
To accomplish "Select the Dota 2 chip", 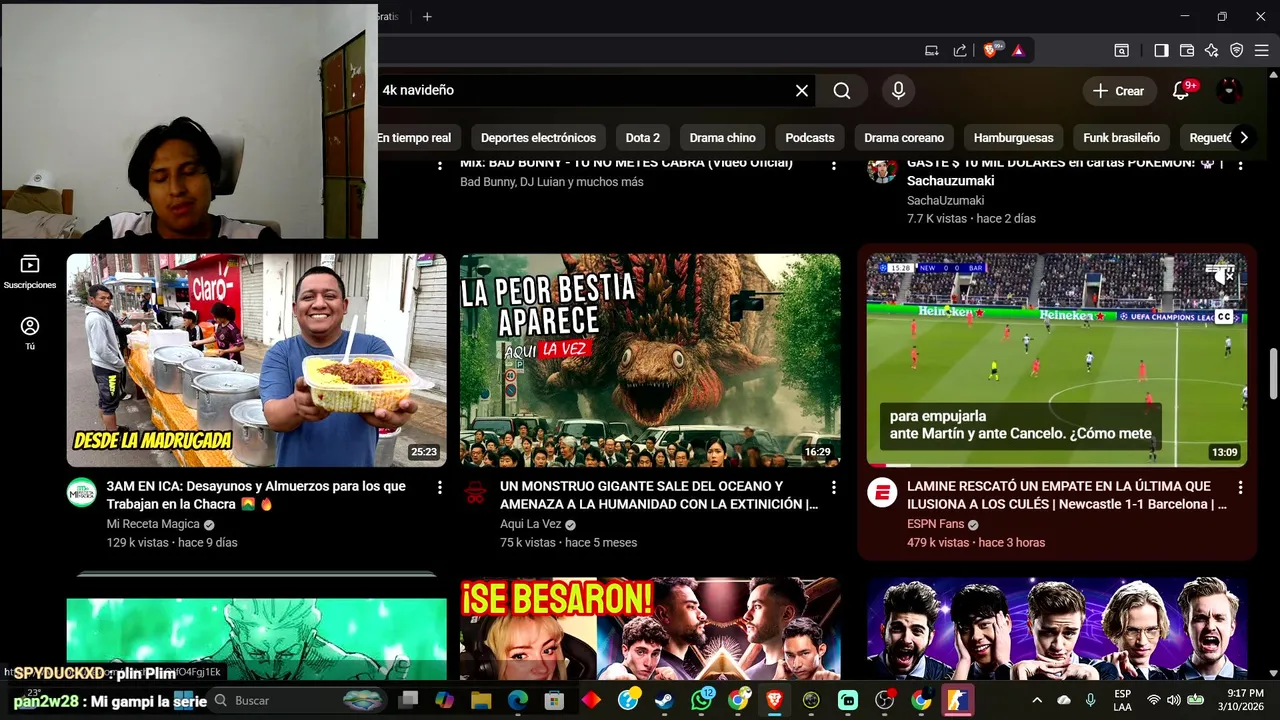I will pyautogui.click(x=643, y=138).
